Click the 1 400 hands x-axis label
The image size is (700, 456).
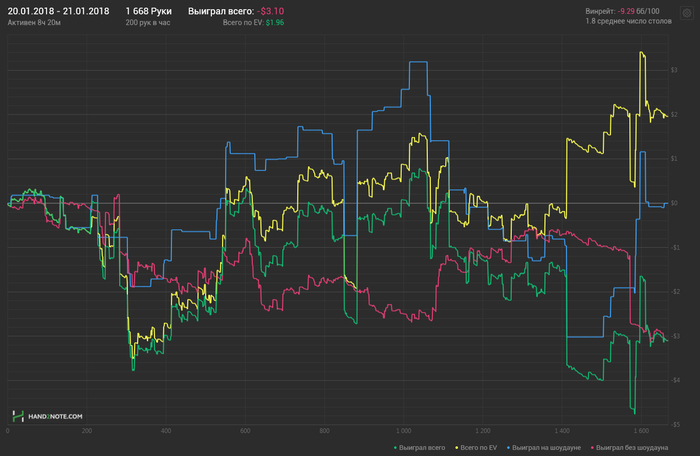point(562,431)
